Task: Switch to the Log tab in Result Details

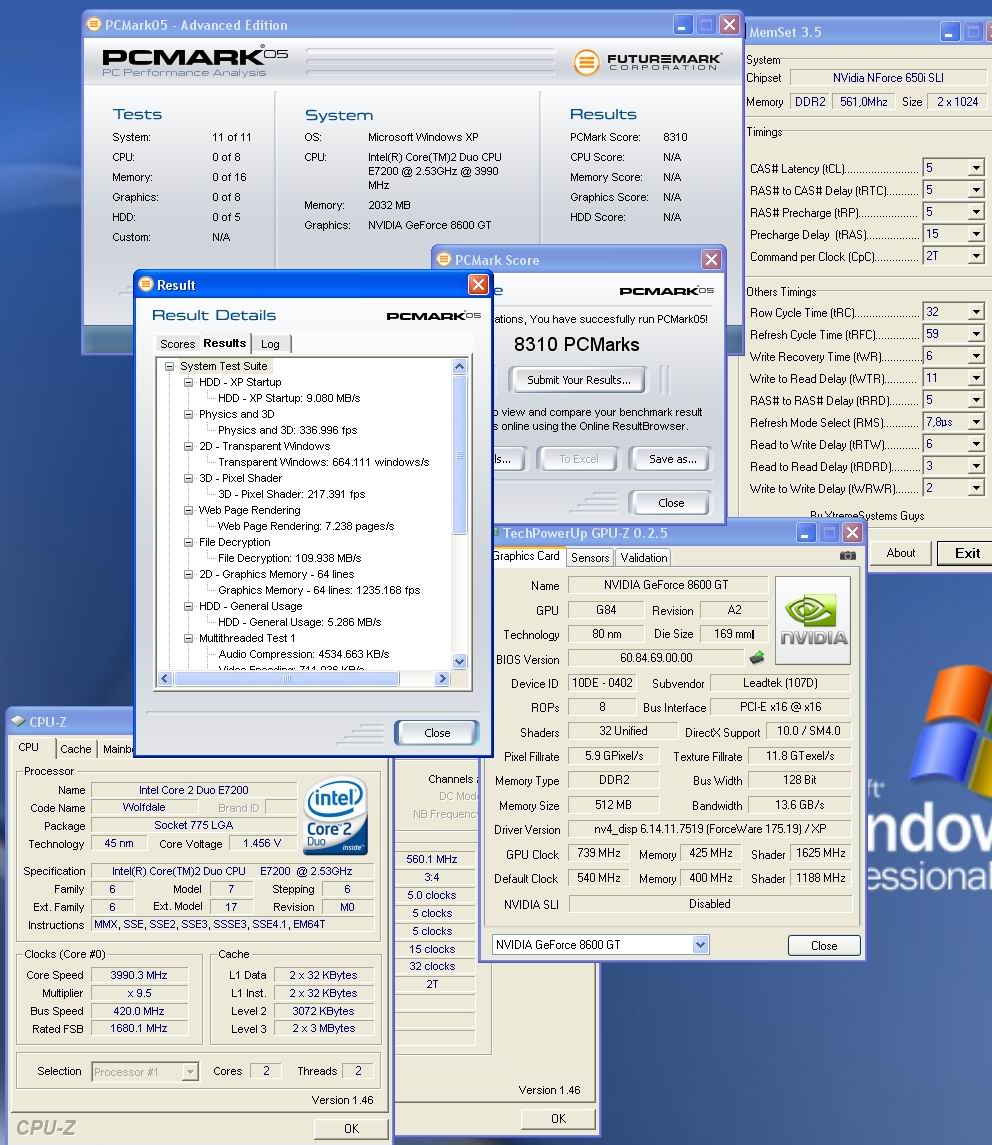Action: pos(270,344)
